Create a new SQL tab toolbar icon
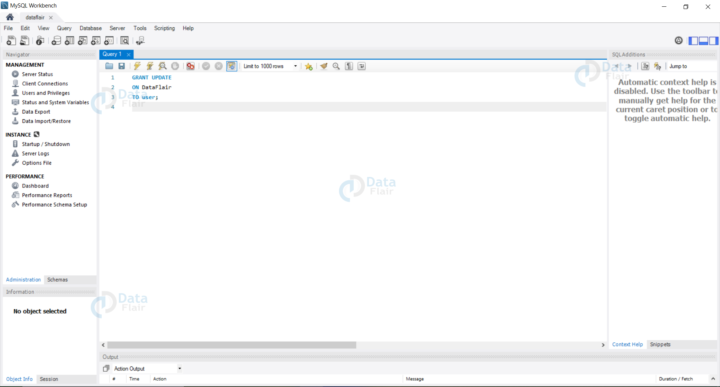 [11, 41]
